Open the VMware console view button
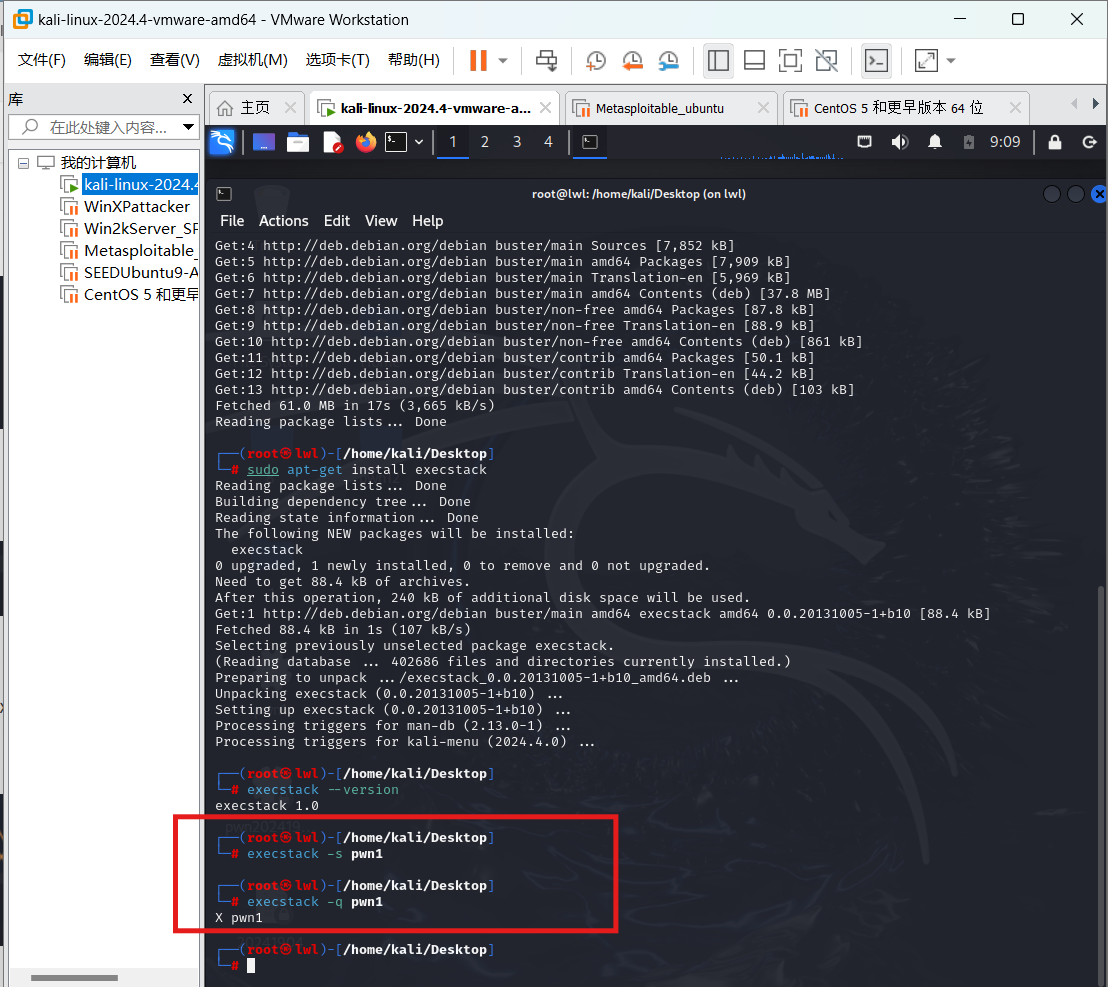This screenshot has height=987, width=1108. [876, 61]
